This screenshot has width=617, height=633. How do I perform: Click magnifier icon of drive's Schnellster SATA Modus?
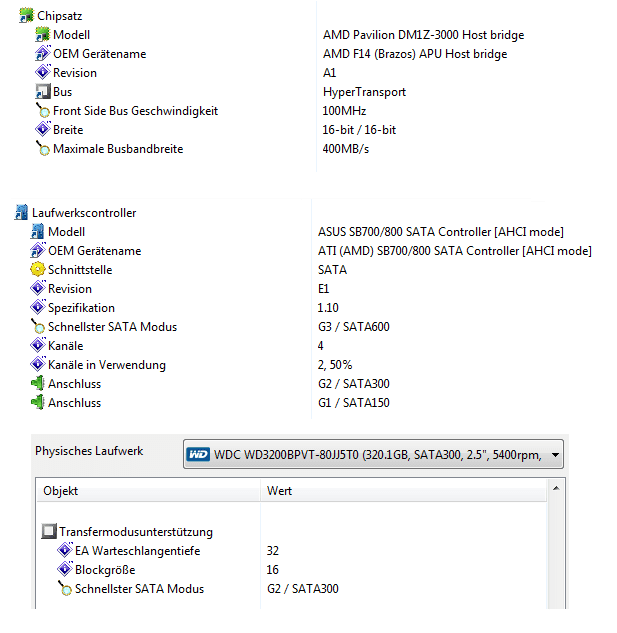point(65,588)
